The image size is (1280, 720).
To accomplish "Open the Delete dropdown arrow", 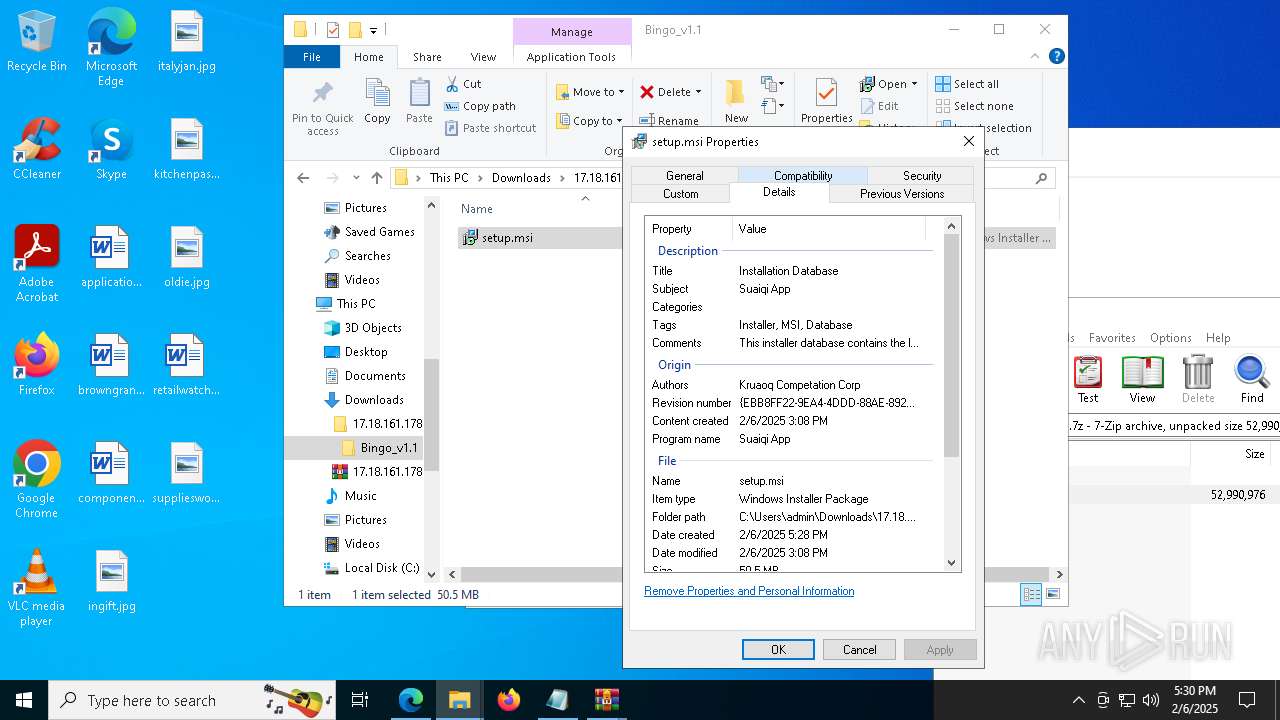I will coord(698,92).
